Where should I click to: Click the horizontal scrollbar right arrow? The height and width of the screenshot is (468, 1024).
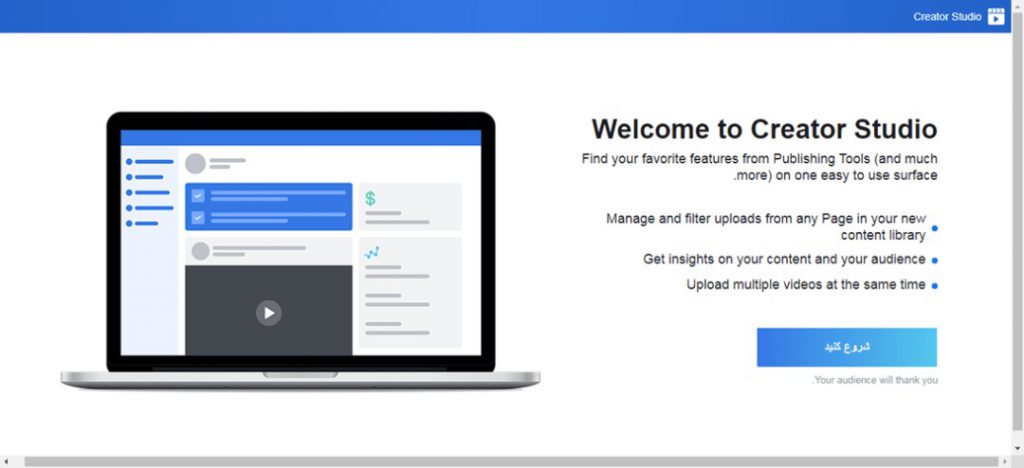click(1005, 462)
